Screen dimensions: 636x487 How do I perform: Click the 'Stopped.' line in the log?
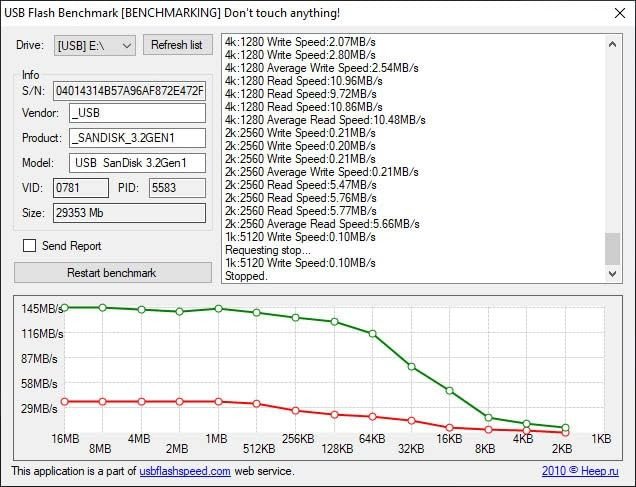click(x=246, y=276)
